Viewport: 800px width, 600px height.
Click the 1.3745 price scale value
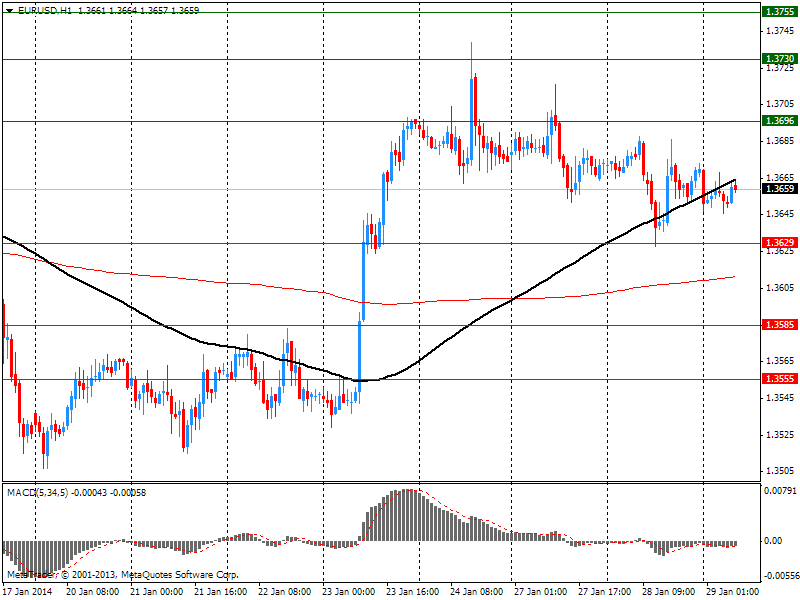(781, 31)
